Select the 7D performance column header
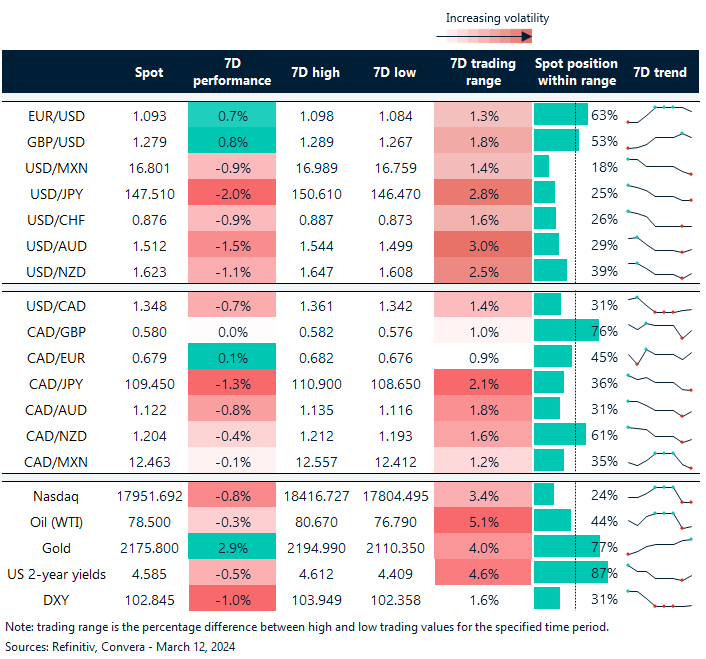The height and width of the screenshot is (659, 706). click(x=230, y=72)
